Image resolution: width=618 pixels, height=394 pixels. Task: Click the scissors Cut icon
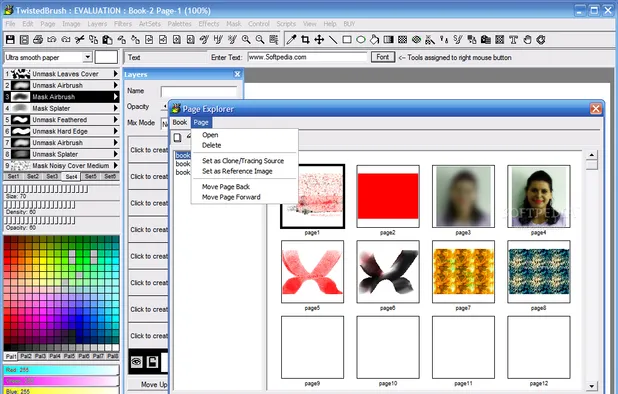tap(80, 39)
